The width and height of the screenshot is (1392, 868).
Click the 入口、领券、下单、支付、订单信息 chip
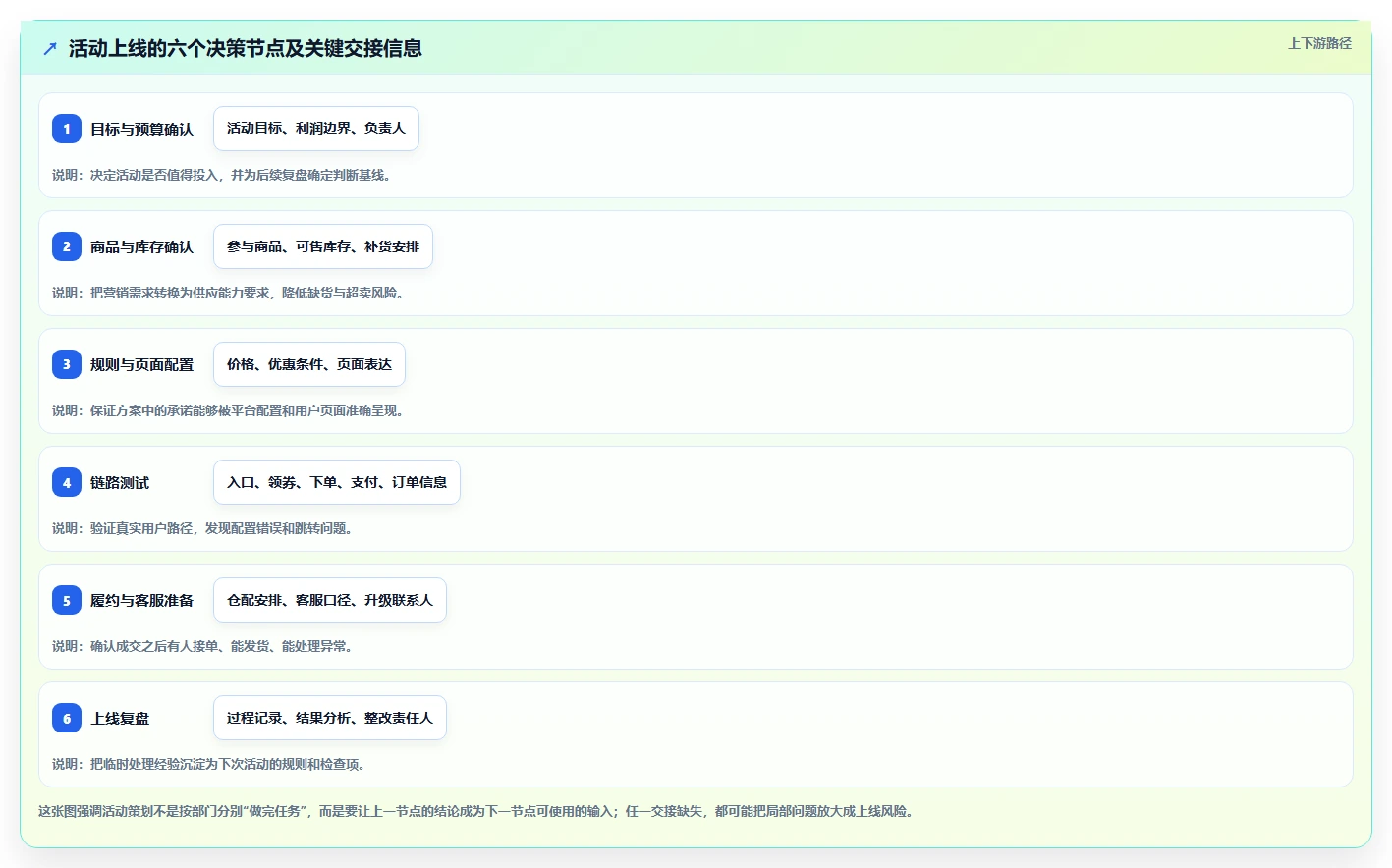337,482
